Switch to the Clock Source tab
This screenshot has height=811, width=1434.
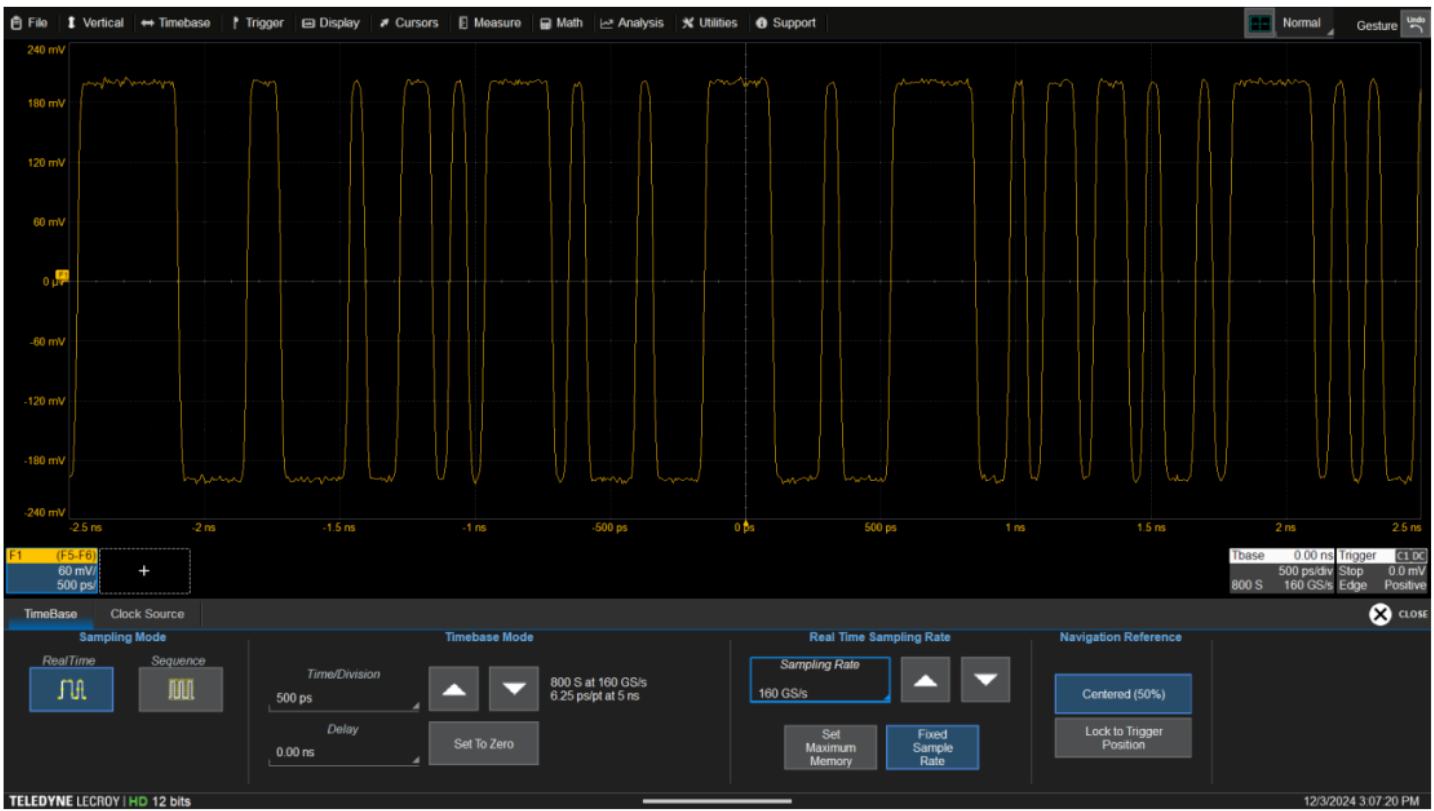(x=147, y=614)
